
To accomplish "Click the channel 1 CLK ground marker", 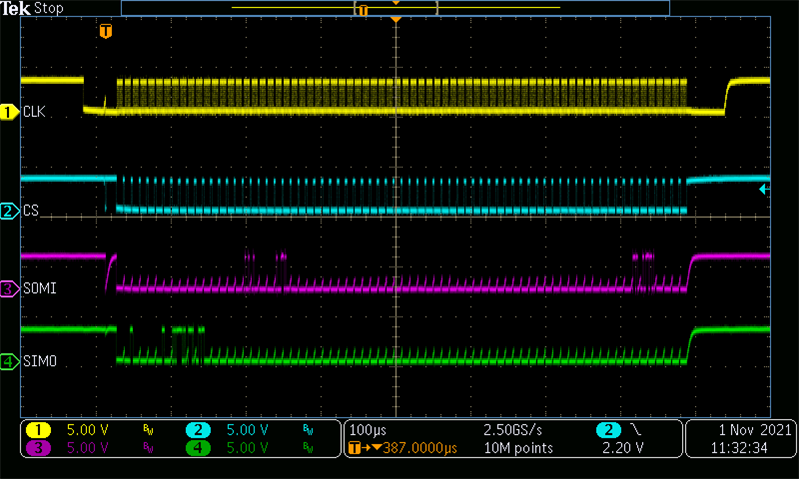I will pyautogui.click(x=9, y=112).
